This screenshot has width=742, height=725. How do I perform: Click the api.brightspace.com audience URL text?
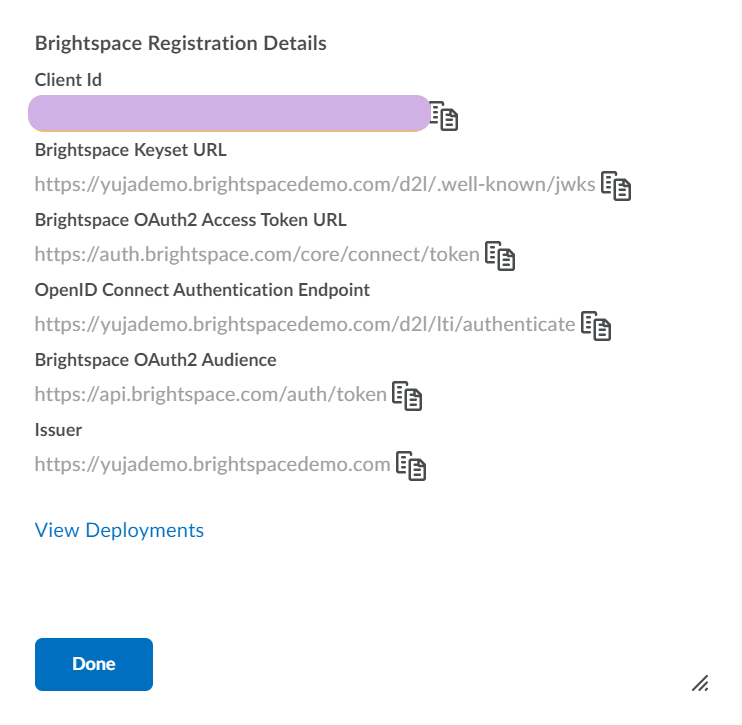(x=210, y=394)
